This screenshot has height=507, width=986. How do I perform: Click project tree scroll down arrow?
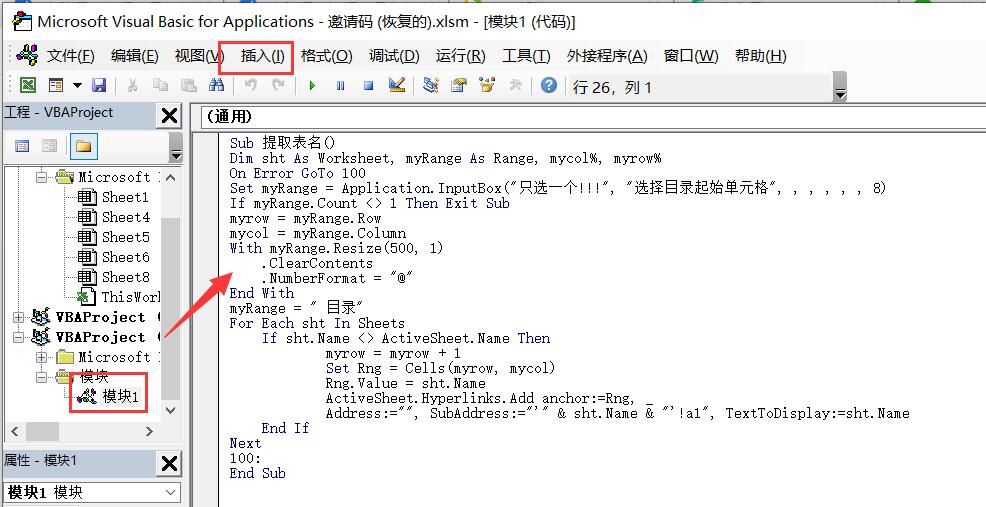170,410
